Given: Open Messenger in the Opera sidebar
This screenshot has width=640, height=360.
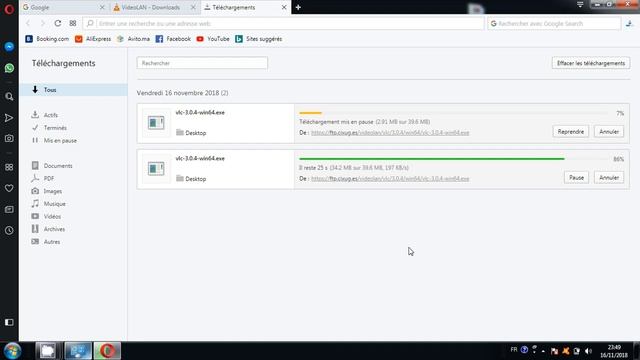Looking at the screenshot, I should coord(9,47).
